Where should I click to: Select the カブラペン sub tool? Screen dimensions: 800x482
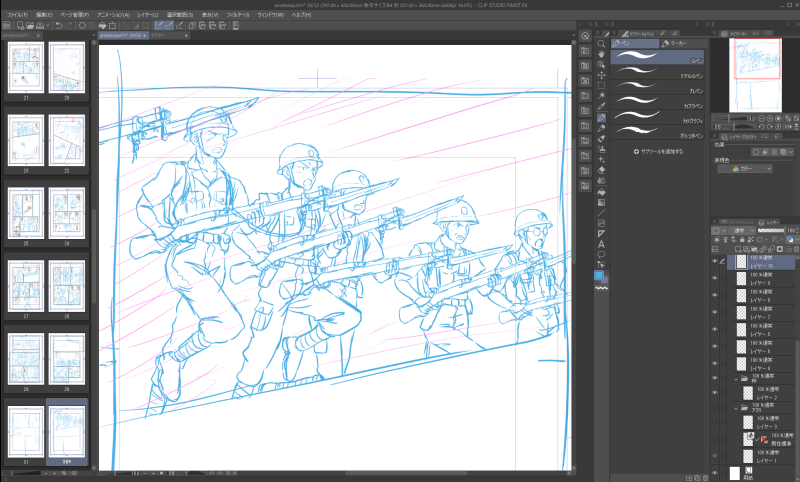click(x=657, y=102)
